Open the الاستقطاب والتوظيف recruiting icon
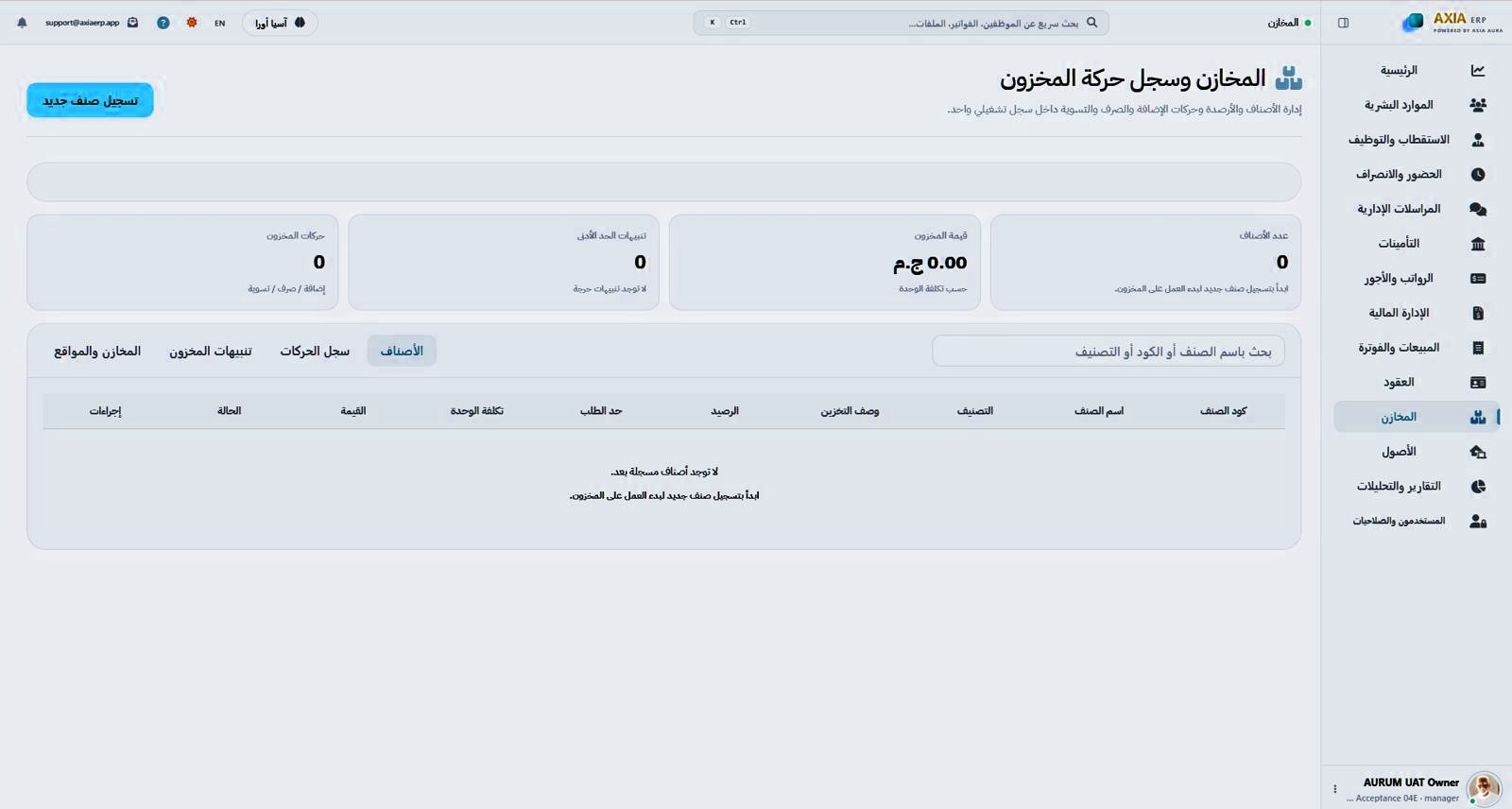 point(1478,140)
